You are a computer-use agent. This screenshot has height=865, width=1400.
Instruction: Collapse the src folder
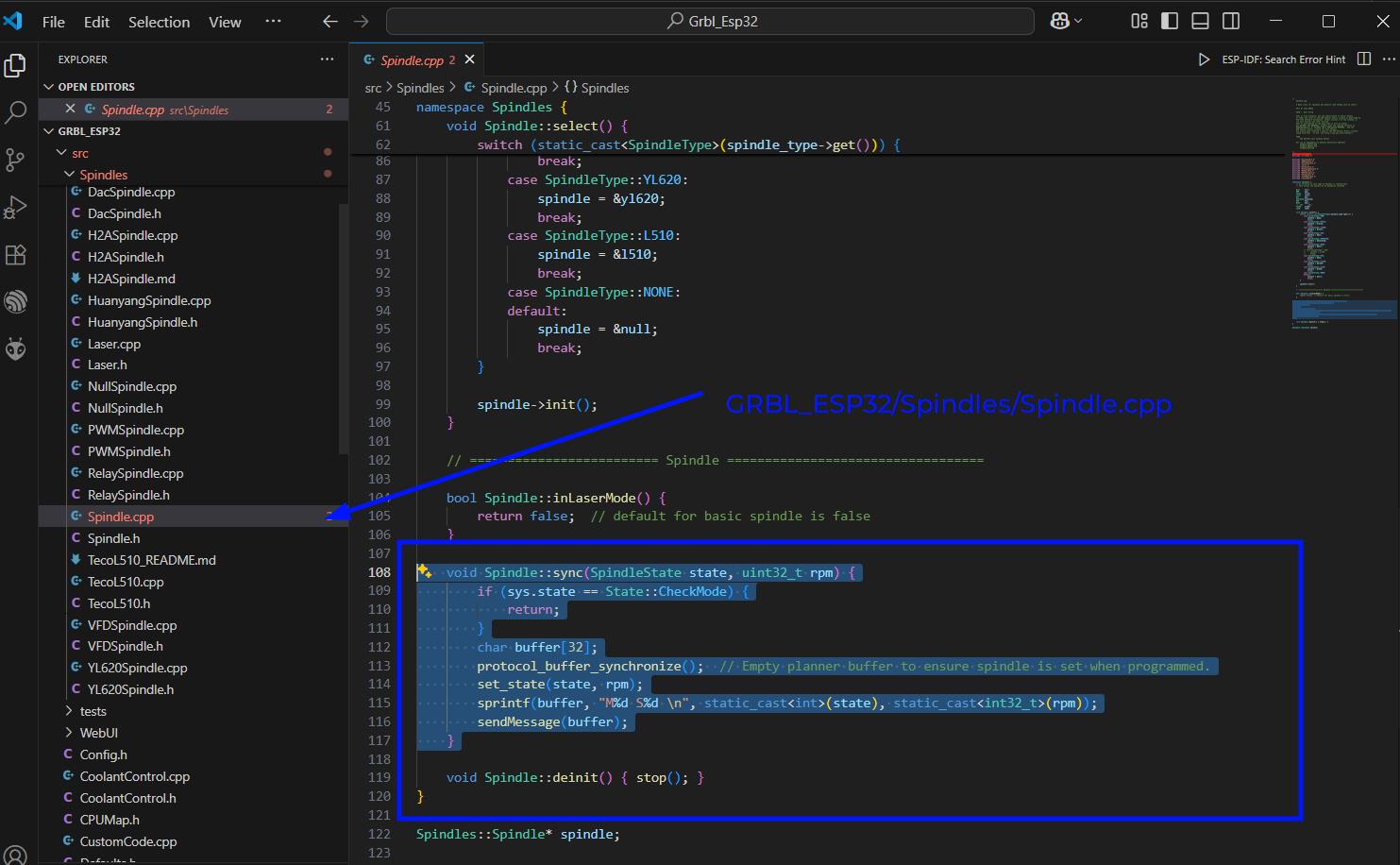click(x=80, y=153)
